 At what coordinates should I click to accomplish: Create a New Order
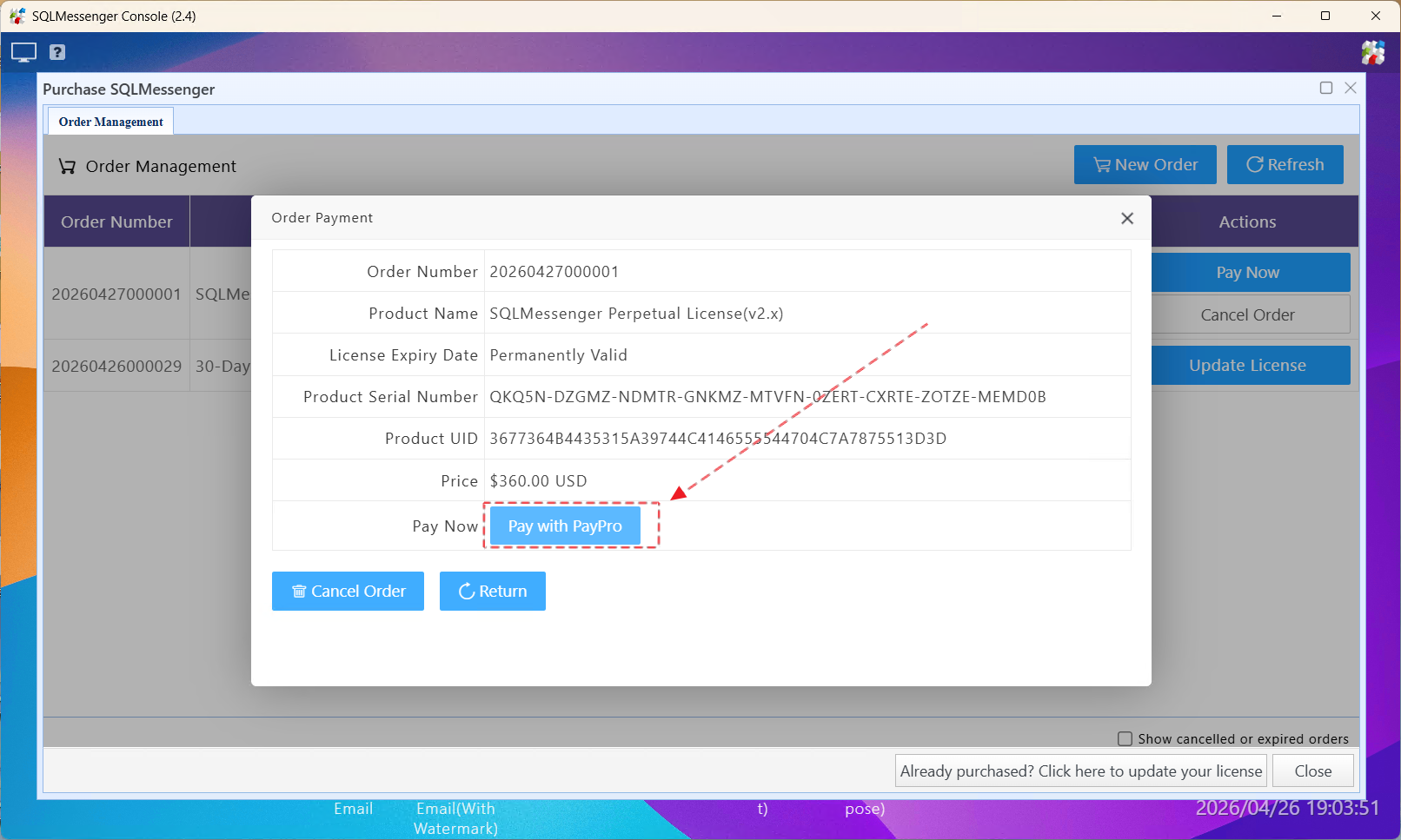(1145, 164)
